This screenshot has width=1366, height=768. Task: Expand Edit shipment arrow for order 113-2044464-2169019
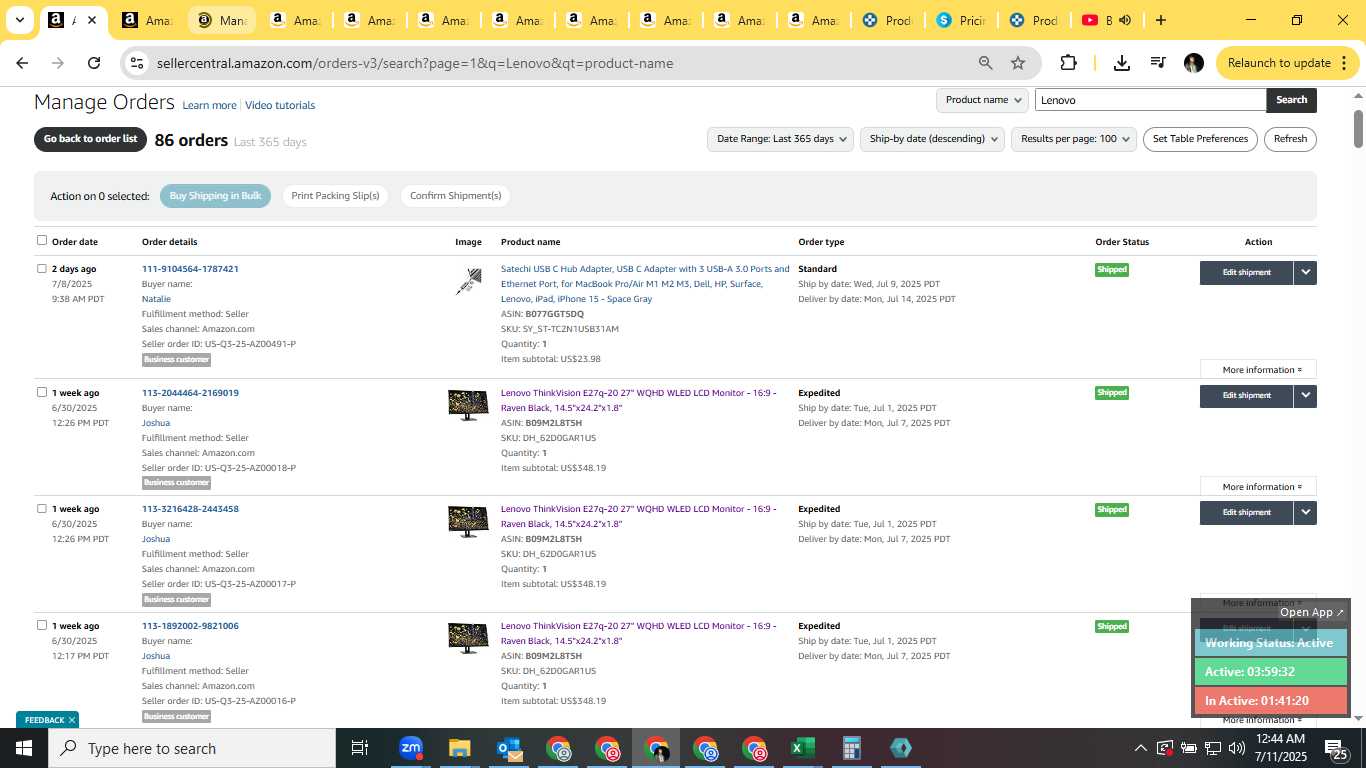(1305, 395)
